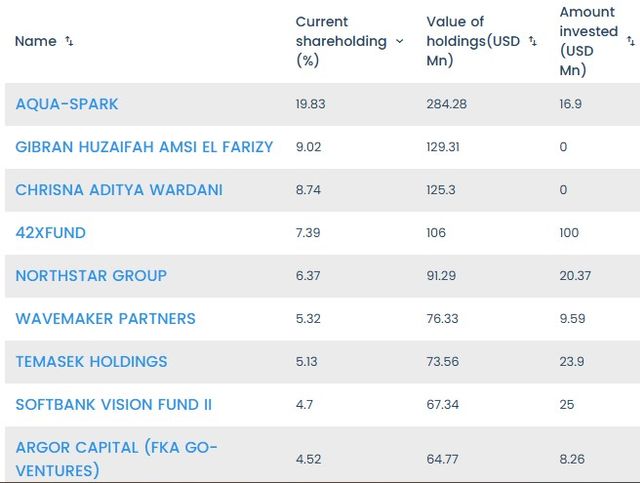View TEMASEK HOLDINGS profile
This screenshot has height=483, width=640.
[91, 362]
